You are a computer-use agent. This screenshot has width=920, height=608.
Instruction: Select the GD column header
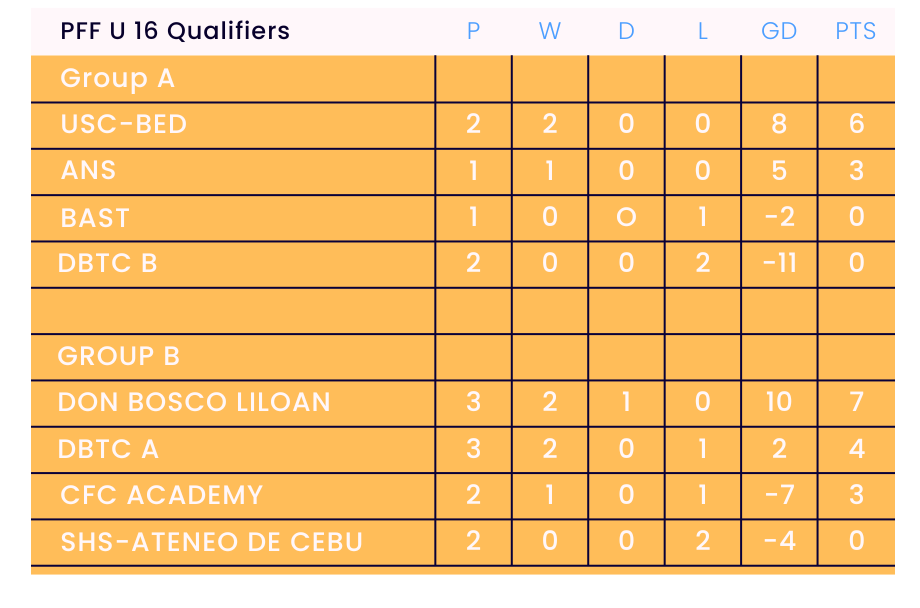[779, 31]
